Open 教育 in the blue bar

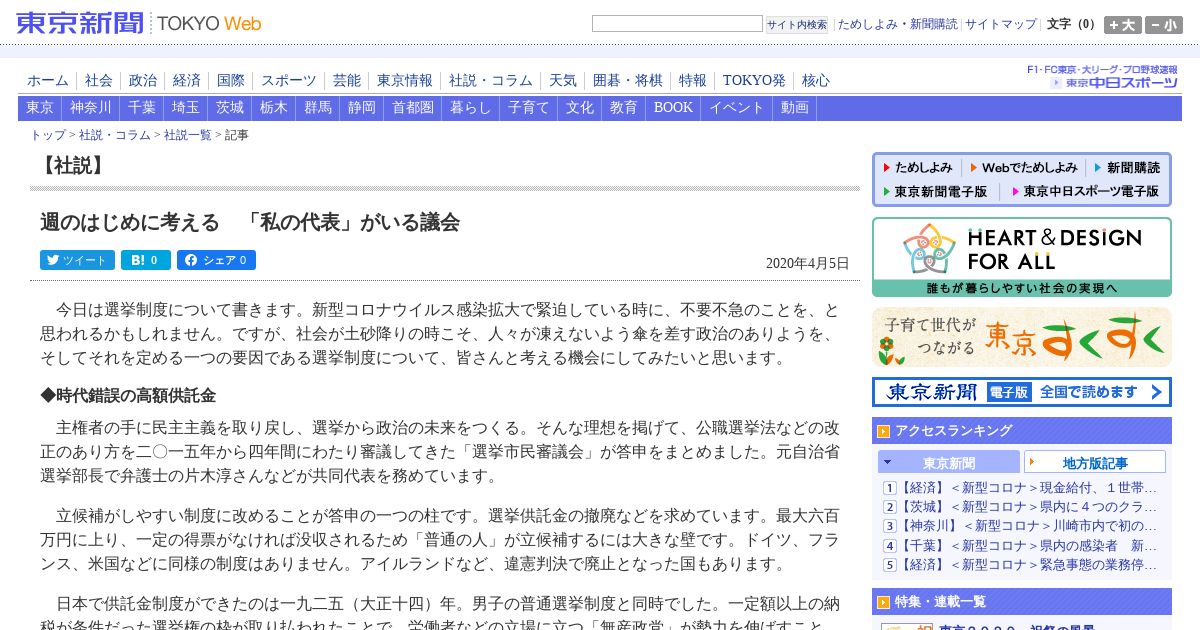624,108
